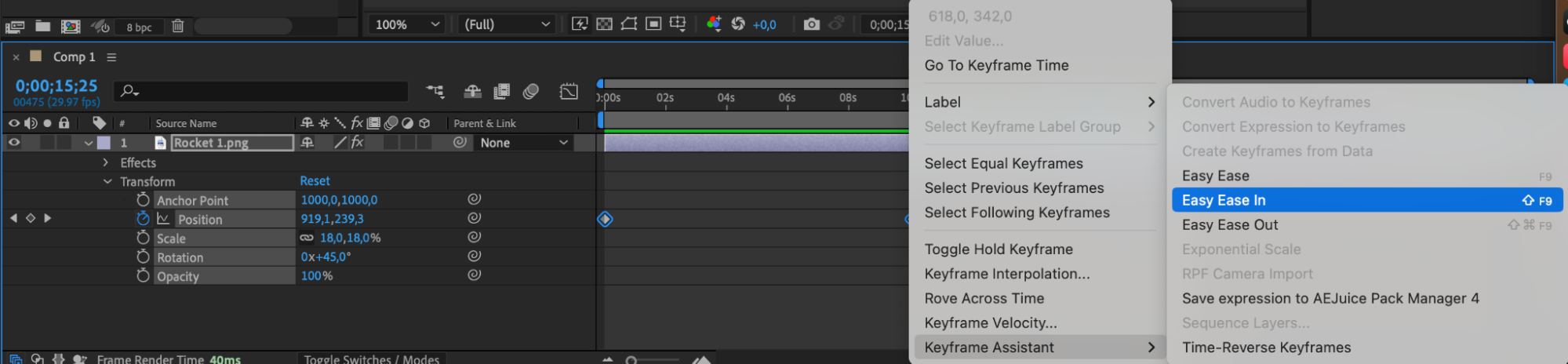Screen dimensions: 1568x364
Task: Click the Reset Exposure icon
Action: 738,24
